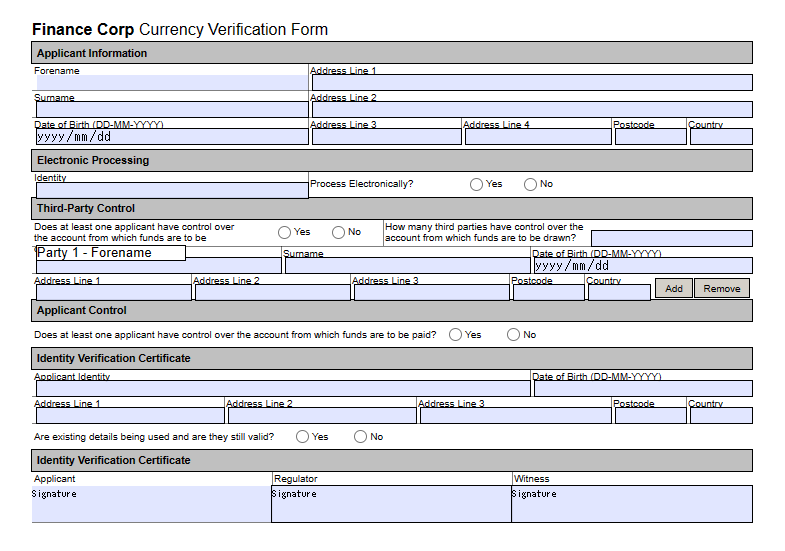This screenshot has width=785, height=551.
Task: Click the third parties count field
Action: [x=672, y=238]
